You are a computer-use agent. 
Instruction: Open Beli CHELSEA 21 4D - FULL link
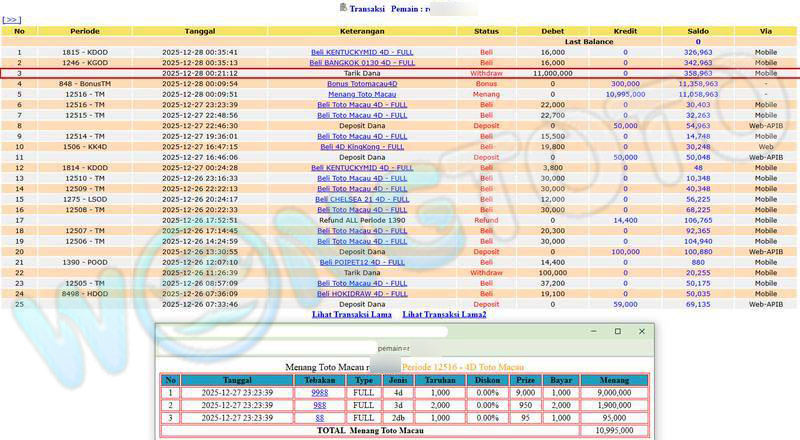[x=362, y=199]
